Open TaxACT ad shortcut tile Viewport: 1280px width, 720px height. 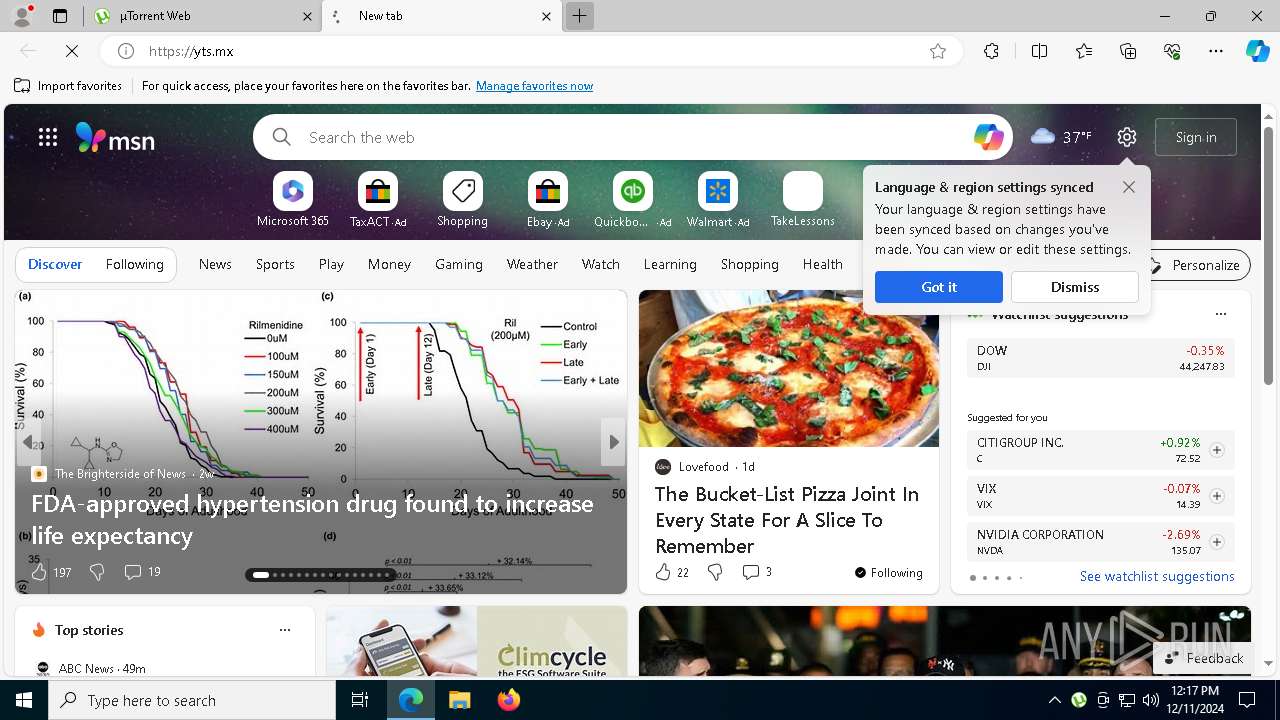click(x=378, y=200)
